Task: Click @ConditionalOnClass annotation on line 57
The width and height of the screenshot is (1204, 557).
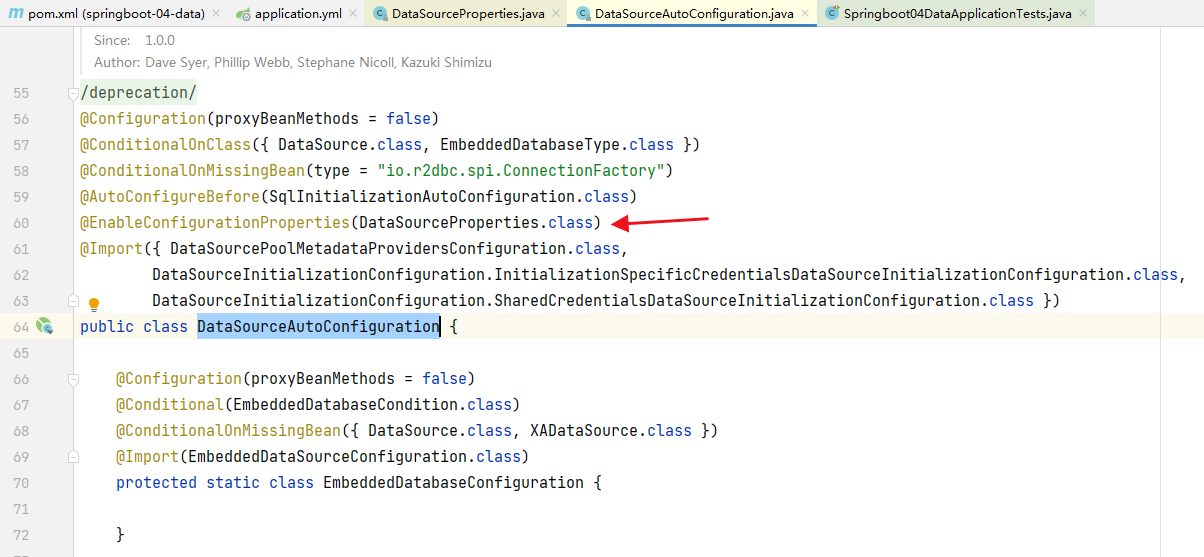Action: coord(165,145)
